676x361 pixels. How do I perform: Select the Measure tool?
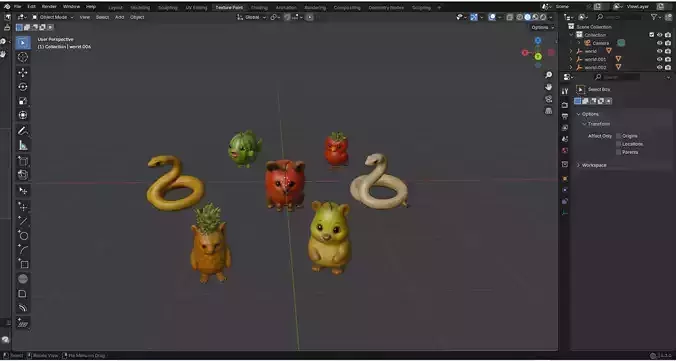(x=23, y=146)
